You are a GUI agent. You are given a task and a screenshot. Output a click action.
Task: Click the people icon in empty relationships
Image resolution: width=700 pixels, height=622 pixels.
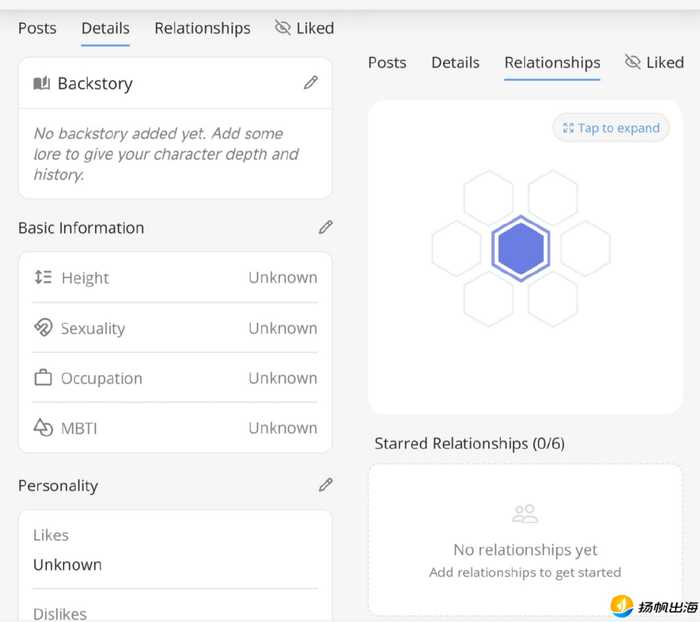pos(525,514)
